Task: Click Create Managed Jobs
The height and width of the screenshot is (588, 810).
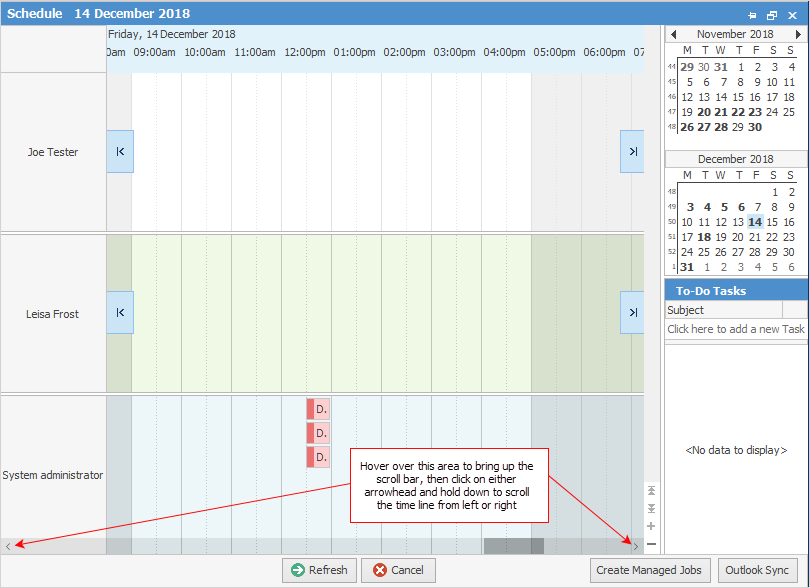Action: (x=650, y=569)
